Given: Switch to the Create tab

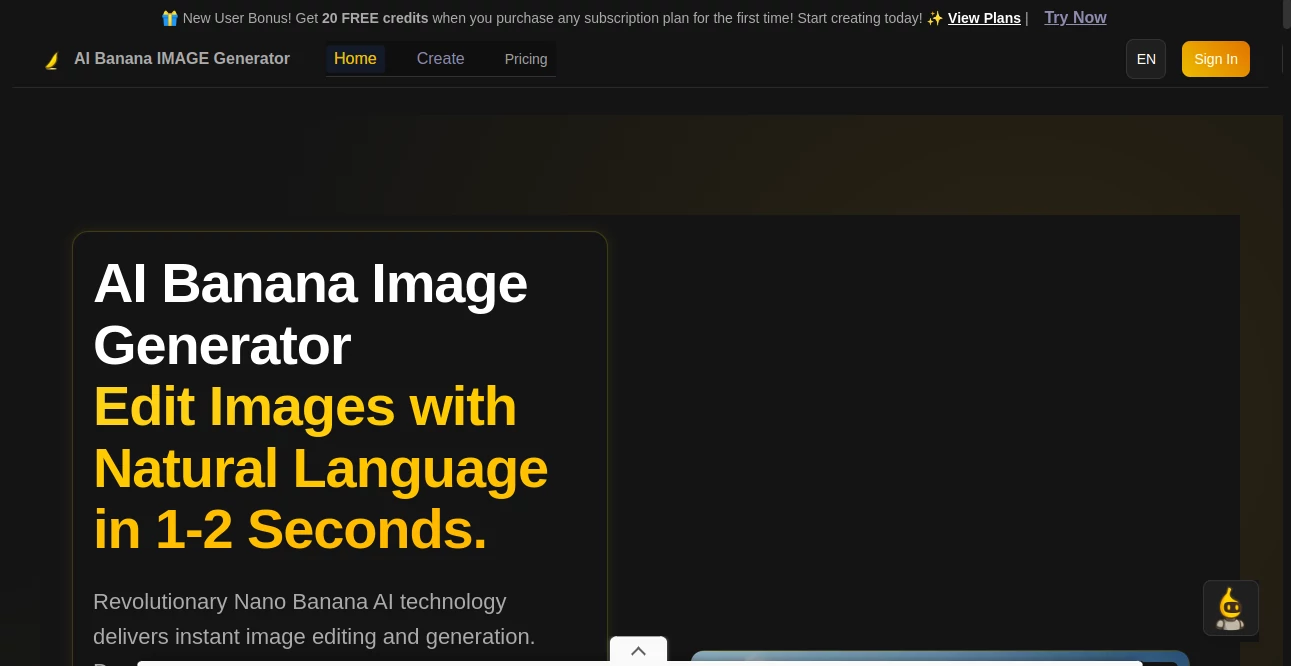Looking at the screenshot, I should tap(440, 59).
